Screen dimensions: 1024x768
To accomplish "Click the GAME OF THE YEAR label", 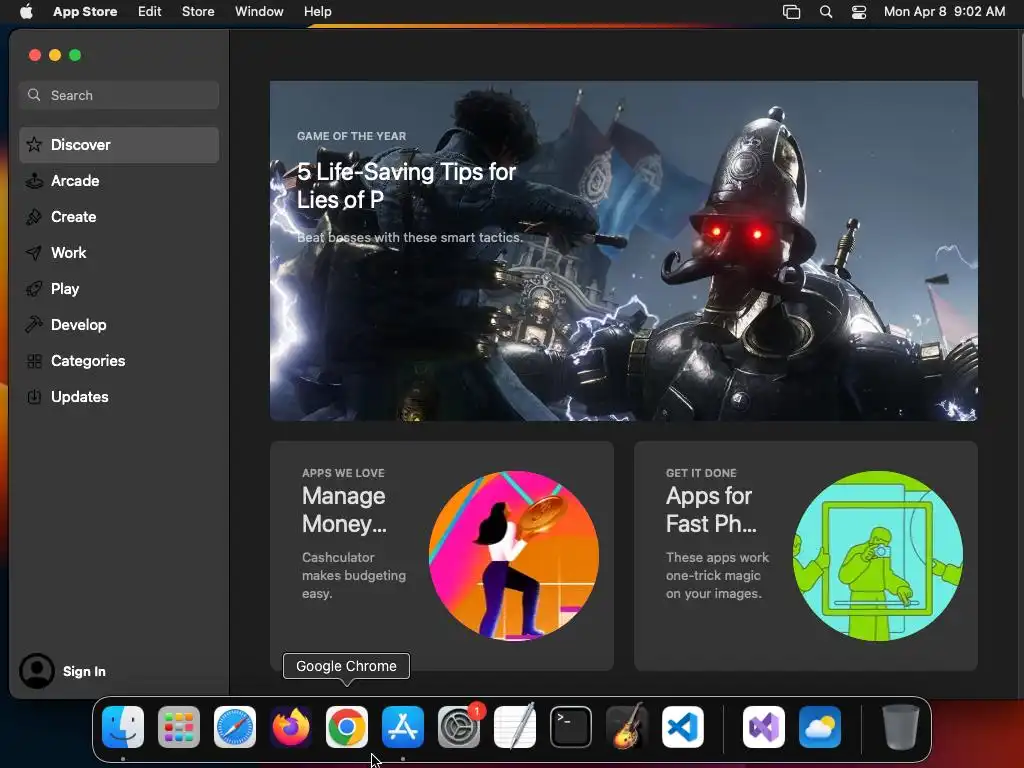I will (x=351, y=136).
